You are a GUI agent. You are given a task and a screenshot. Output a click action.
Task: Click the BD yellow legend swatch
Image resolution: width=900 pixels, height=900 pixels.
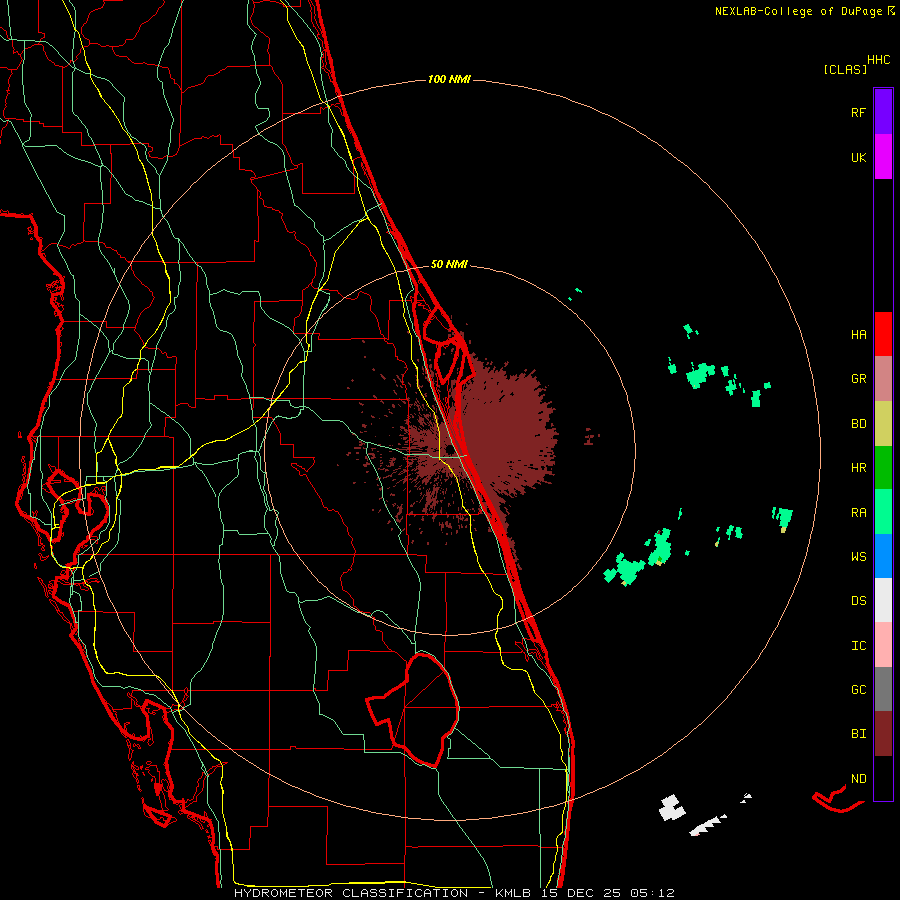[x=883, y=424]
